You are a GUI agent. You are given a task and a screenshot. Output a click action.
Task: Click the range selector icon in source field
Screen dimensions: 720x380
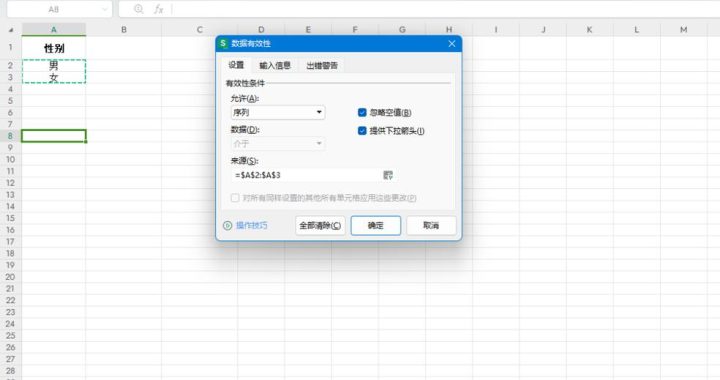(388, 175)
